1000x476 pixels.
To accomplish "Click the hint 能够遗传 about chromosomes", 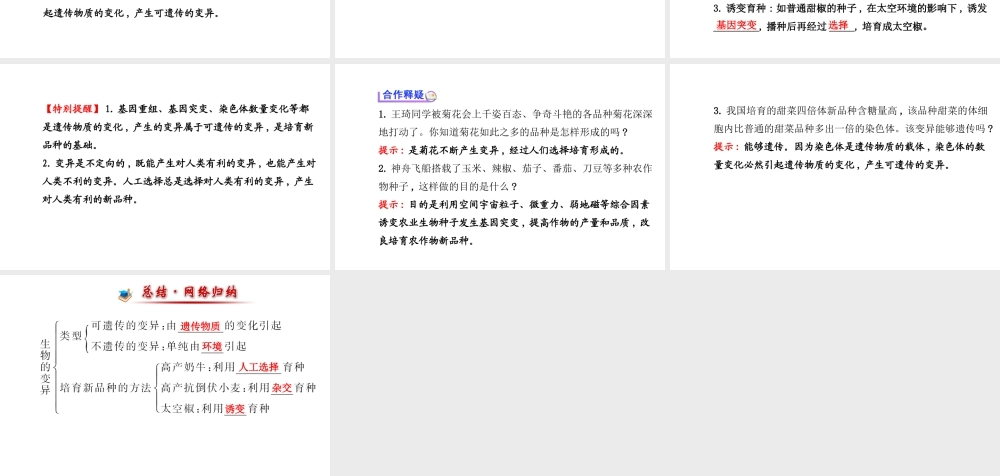I will [x=850, y=156].
